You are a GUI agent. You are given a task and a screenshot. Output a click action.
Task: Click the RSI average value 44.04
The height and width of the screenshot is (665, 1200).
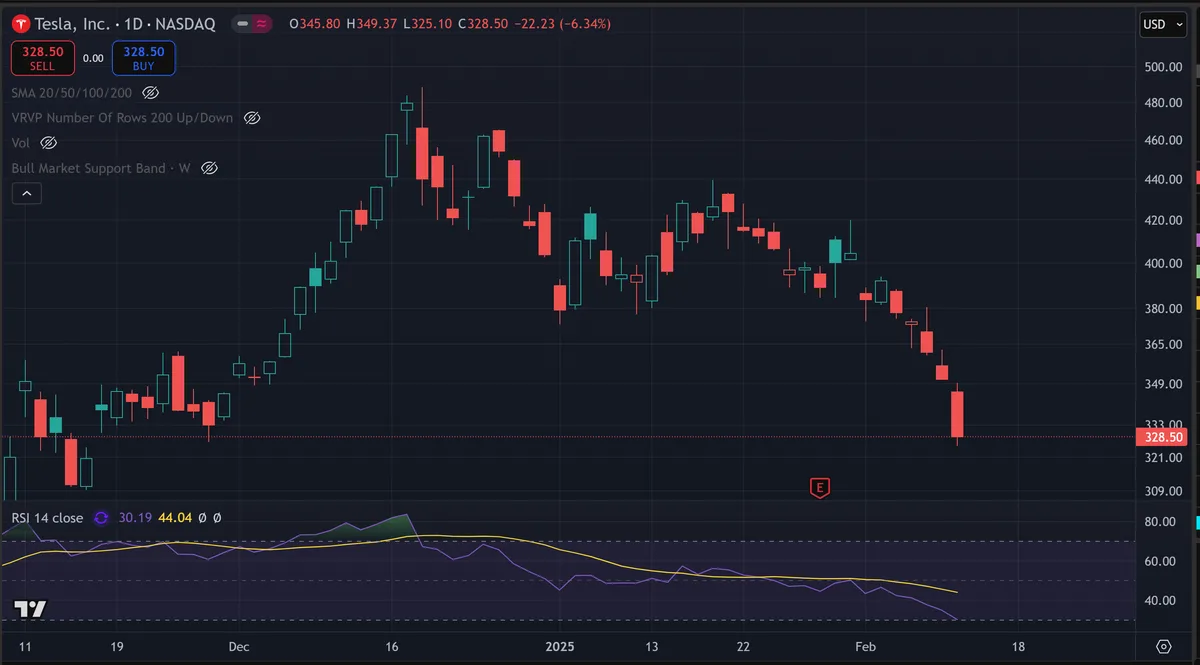click(x=175, y=518)
